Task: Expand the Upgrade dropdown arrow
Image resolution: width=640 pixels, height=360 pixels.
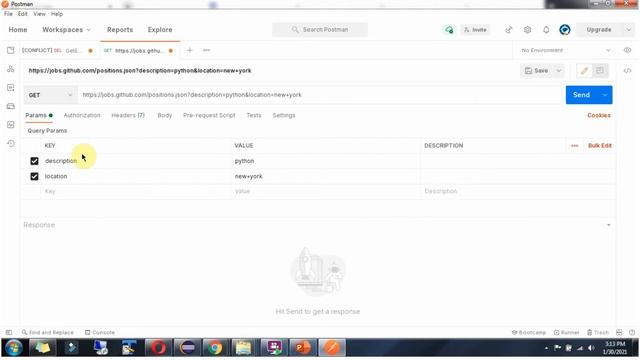Action: tap(629, 30)
